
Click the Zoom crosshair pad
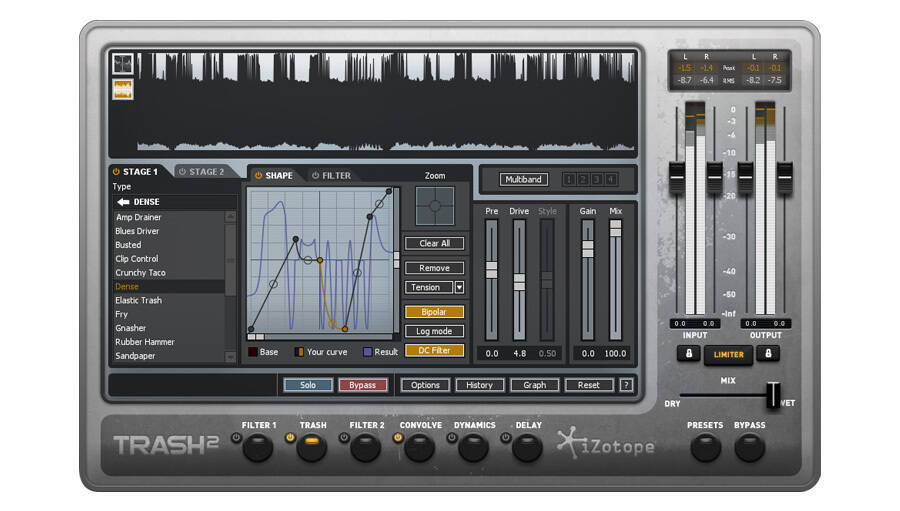click(x=435, y=206)
